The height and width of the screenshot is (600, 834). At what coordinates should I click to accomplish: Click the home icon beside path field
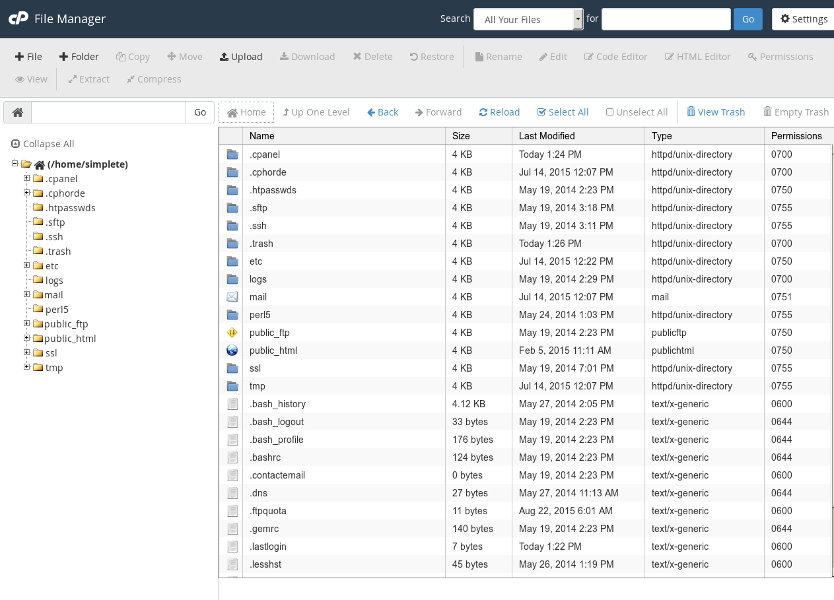[18, 112]
